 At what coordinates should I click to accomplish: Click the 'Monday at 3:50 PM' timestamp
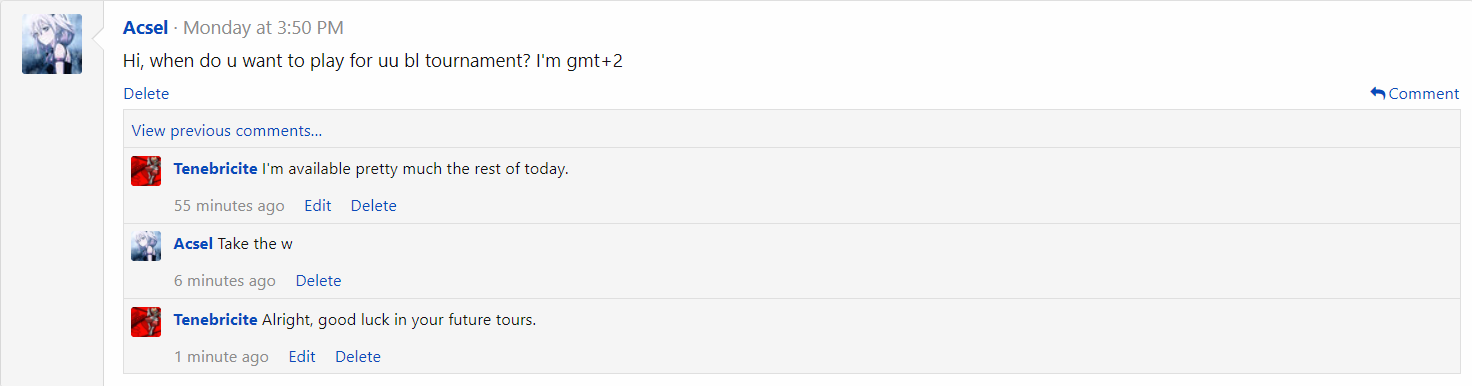263,28
